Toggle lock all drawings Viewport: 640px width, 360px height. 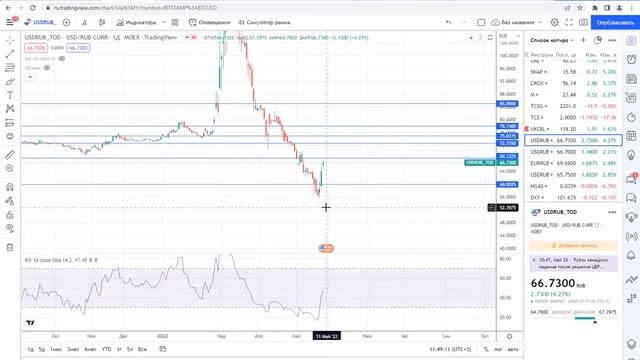pyautogui.click(x=10, y=215)
